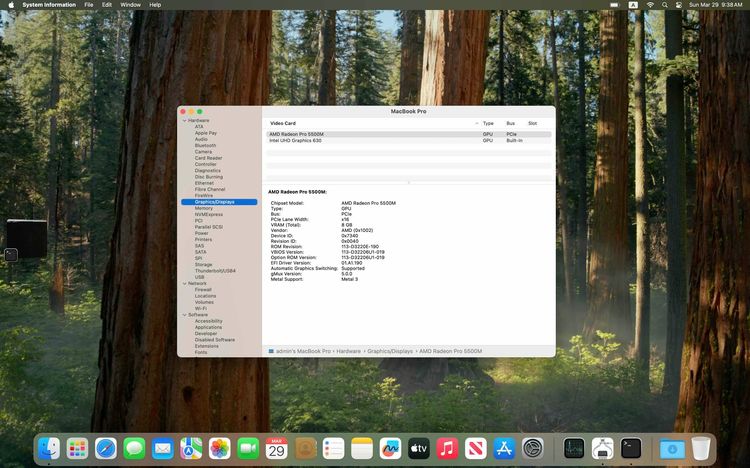This screenshot has width=750, height=468.
Task: Open Launchpad in the Dock
Action: [77, 449]
